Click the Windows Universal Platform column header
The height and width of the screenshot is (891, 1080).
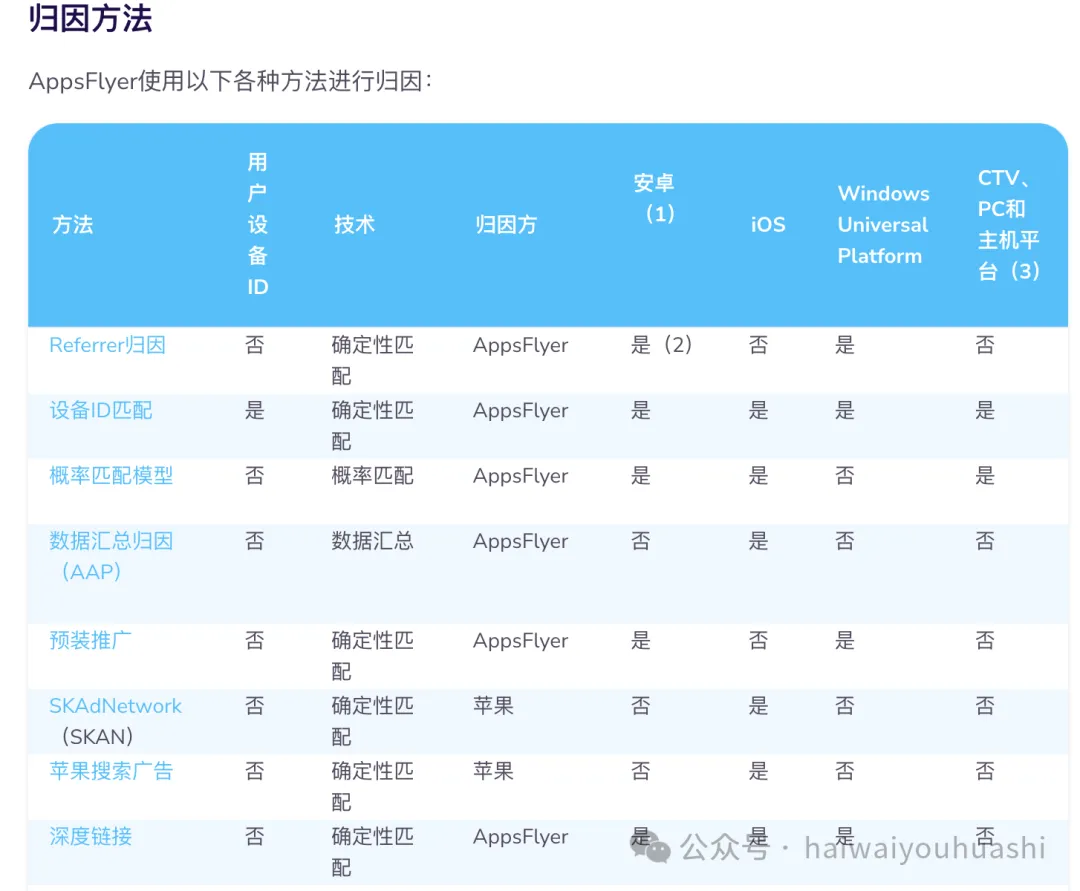(x=883, y=224)
